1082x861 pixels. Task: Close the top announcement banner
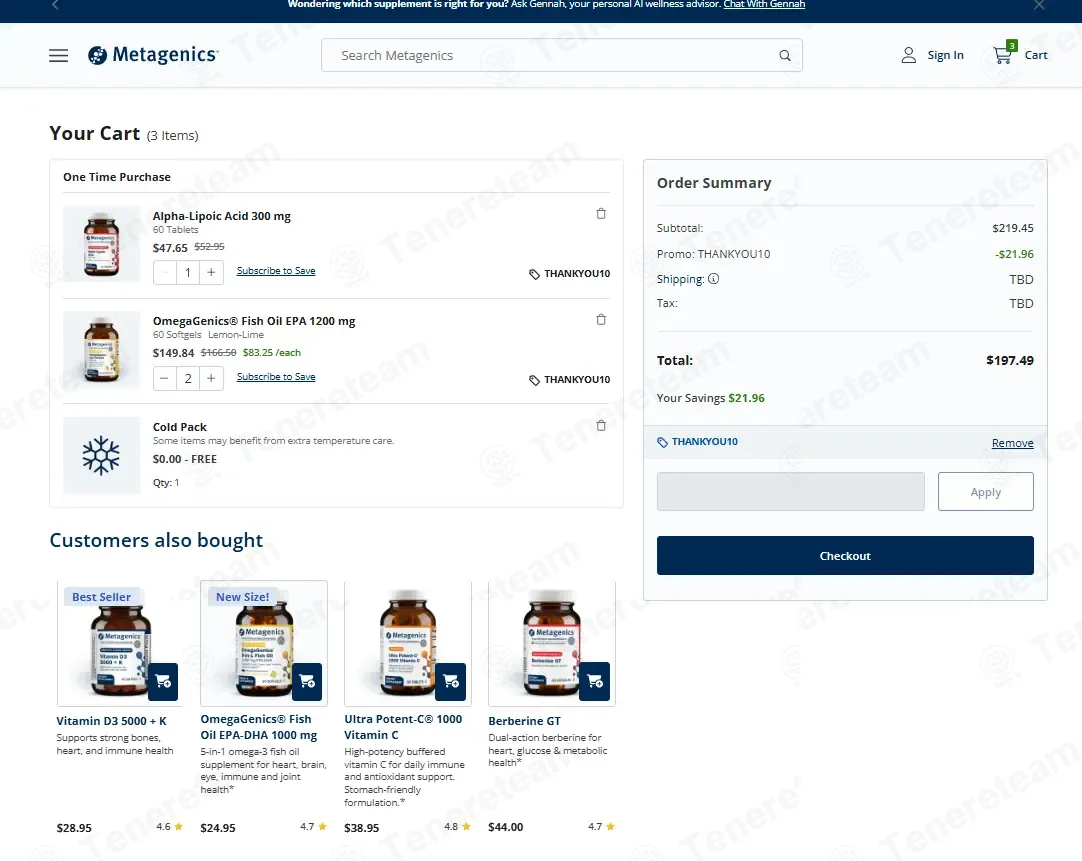click(1039, 5)
